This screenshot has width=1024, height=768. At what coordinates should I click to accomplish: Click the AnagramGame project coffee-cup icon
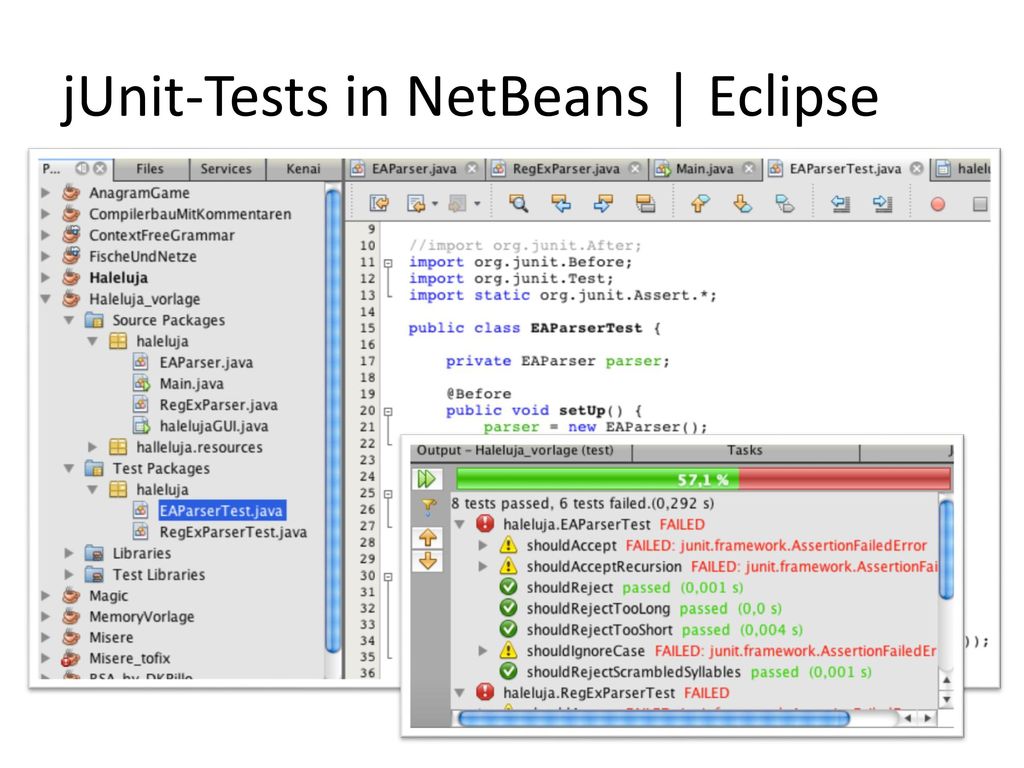click(x=71, y=193)
